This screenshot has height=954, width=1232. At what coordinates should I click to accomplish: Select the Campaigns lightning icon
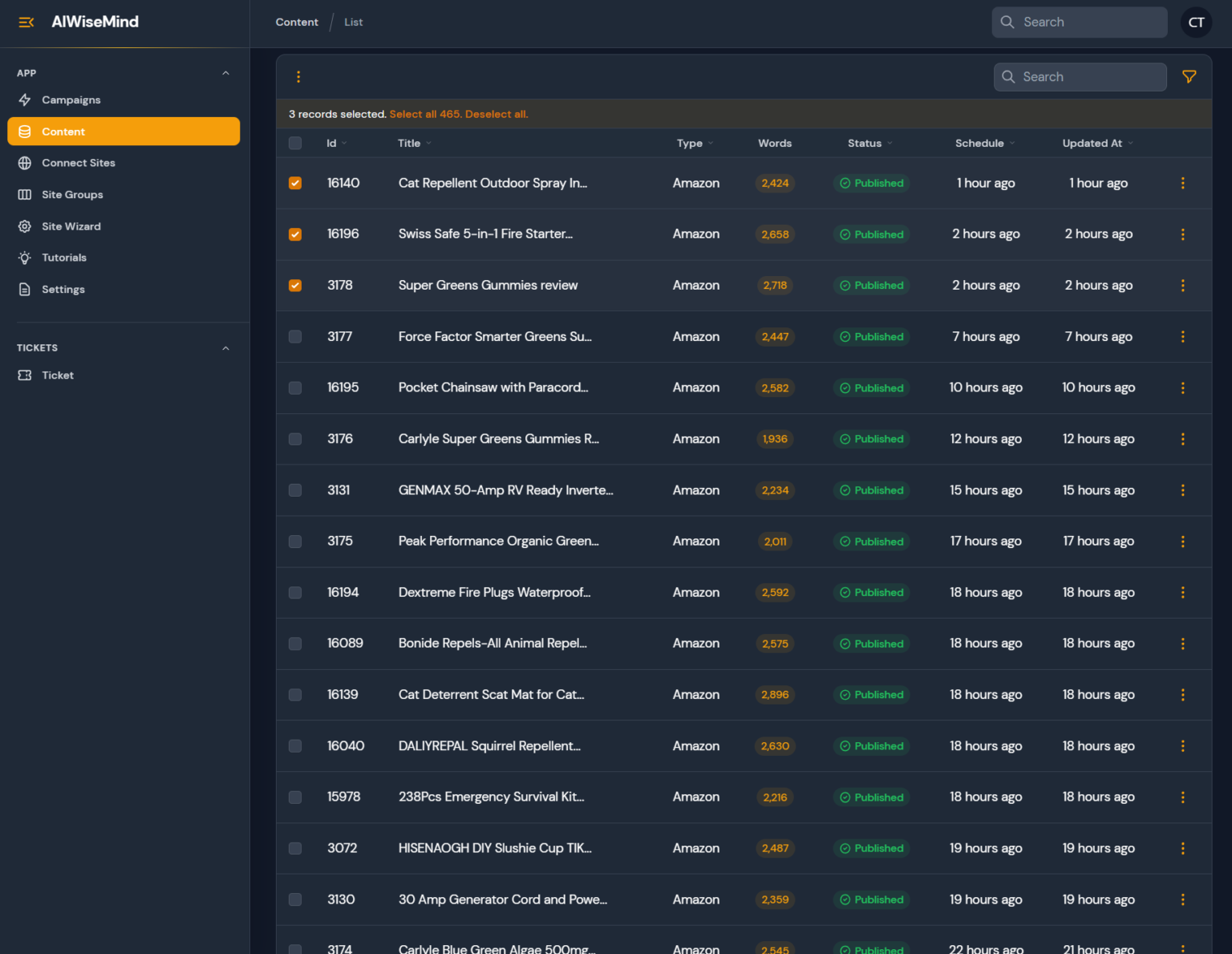click(x=24, y=99)
